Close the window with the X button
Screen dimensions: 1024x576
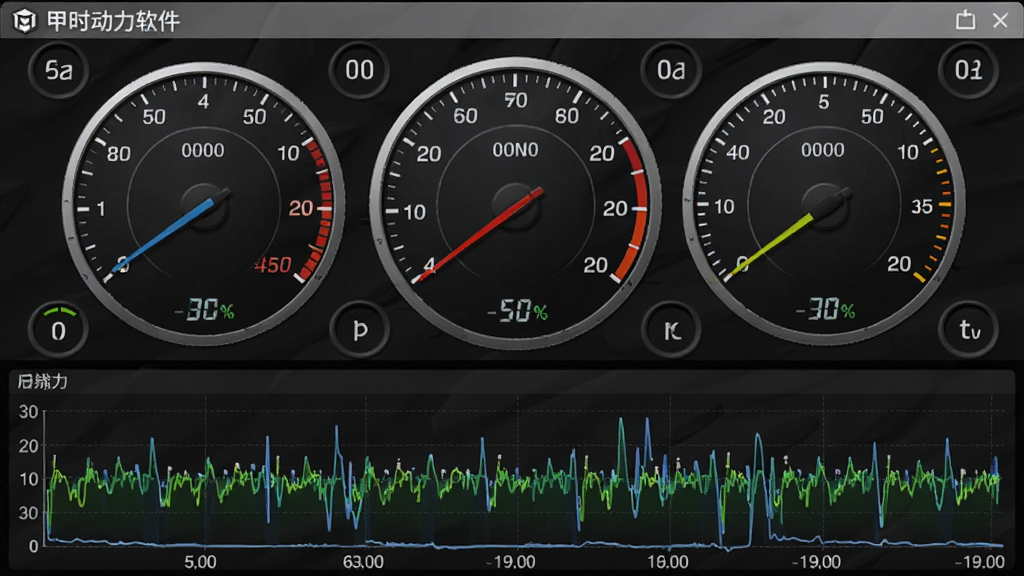[x=1000, y=20]
